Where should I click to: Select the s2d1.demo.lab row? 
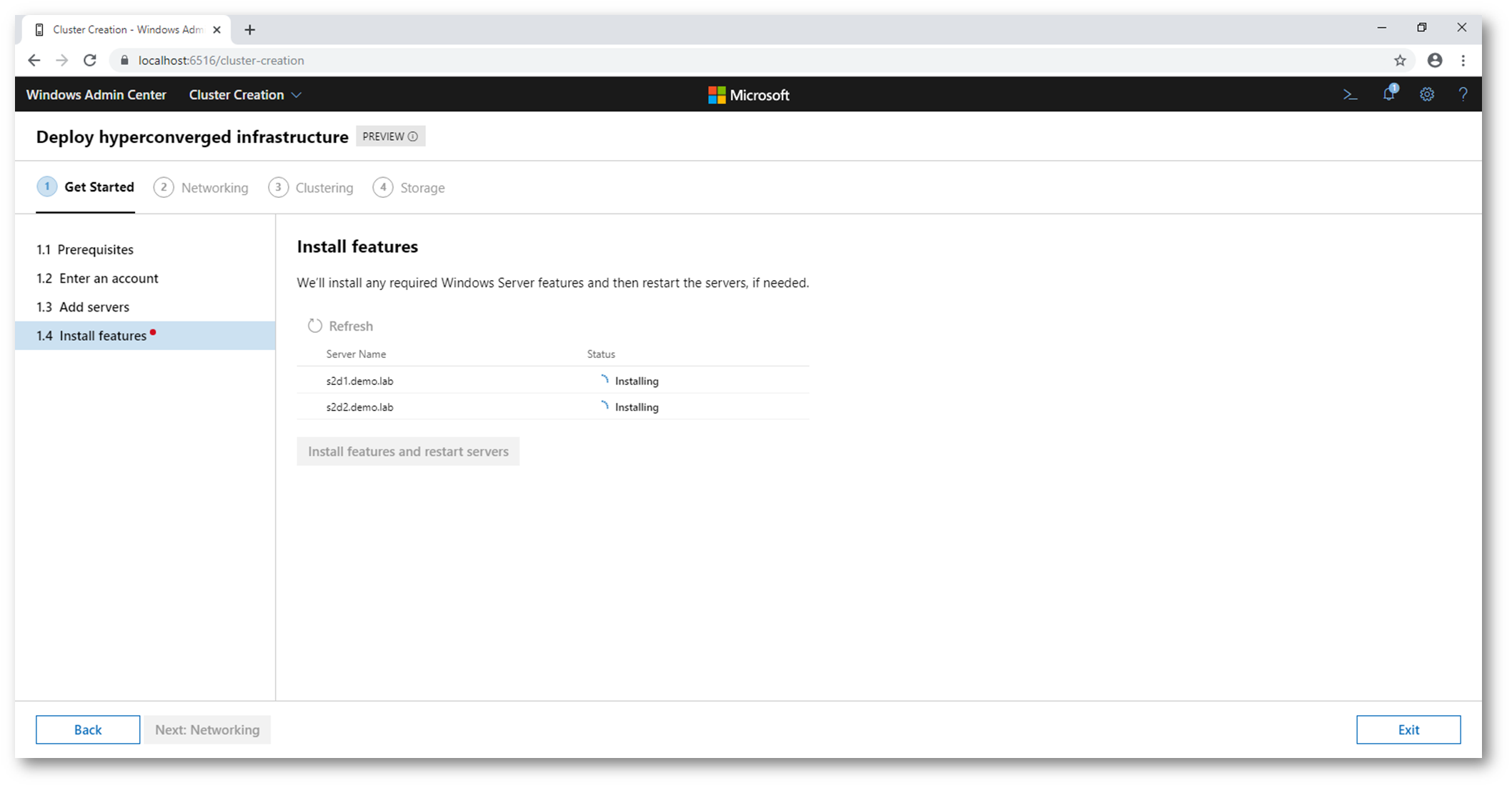click(553, 381)
